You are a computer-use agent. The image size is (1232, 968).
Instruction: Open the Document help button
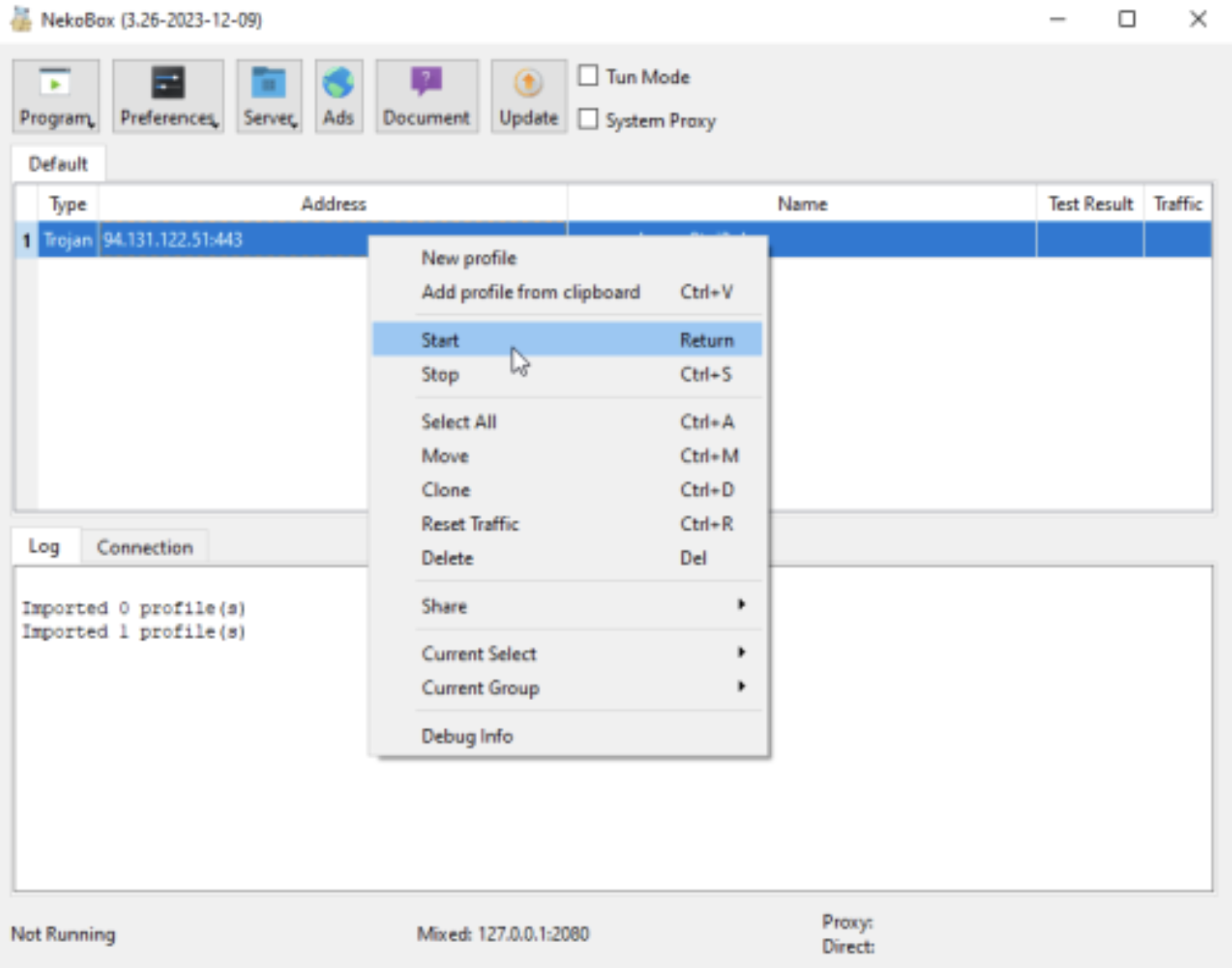coord(427,95)
